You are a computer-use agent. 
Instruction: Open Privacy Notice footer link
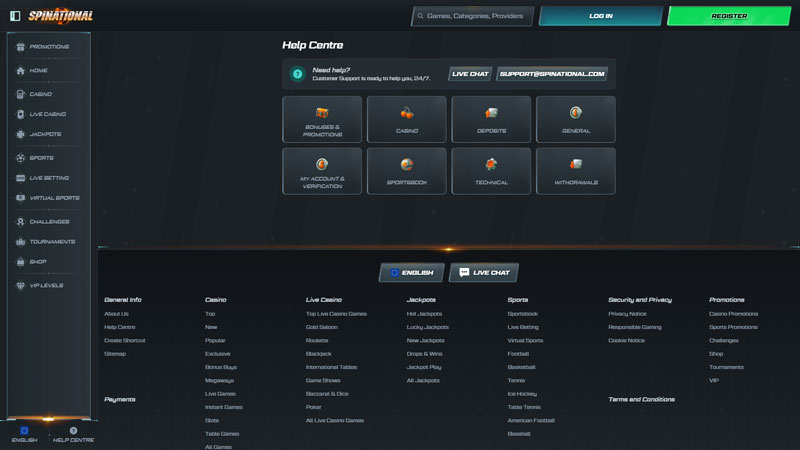point(628,314)
